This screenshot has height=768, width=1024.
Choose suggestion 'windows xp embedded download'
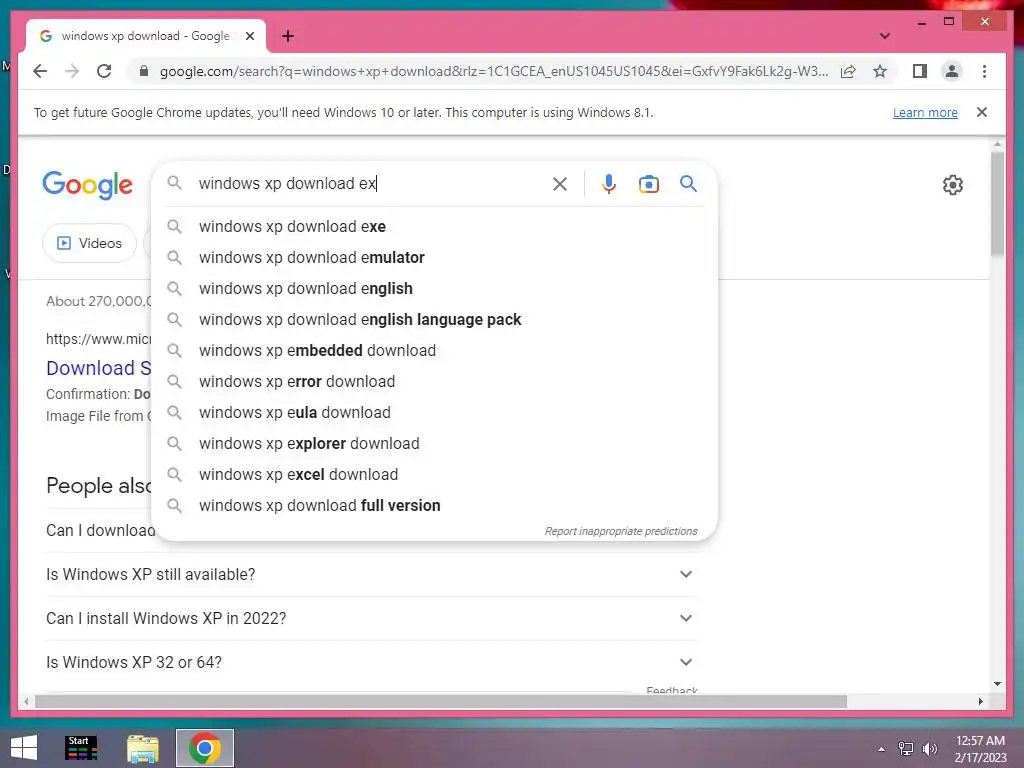pos(434,351)
